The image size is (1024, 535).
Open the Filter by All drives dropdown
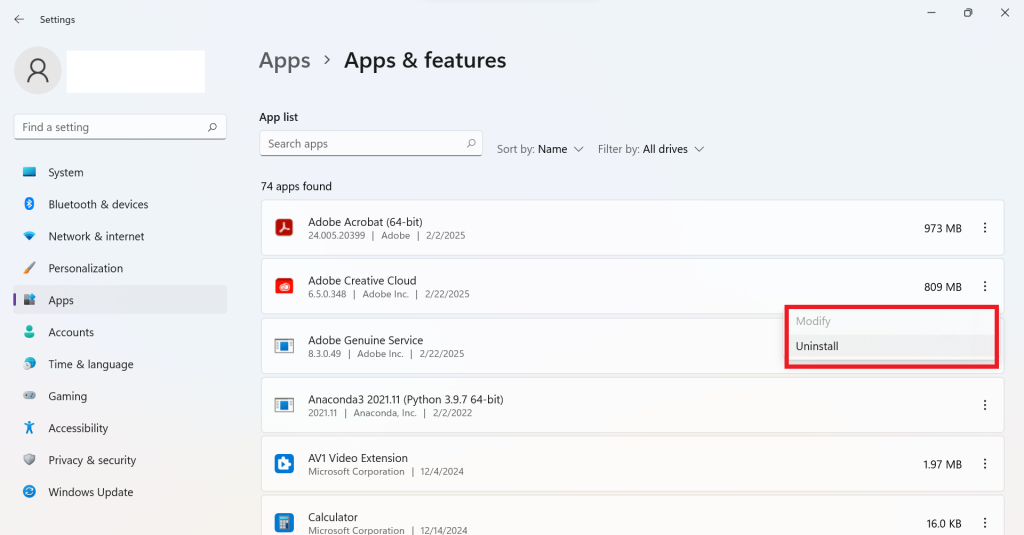pos(651,150)
